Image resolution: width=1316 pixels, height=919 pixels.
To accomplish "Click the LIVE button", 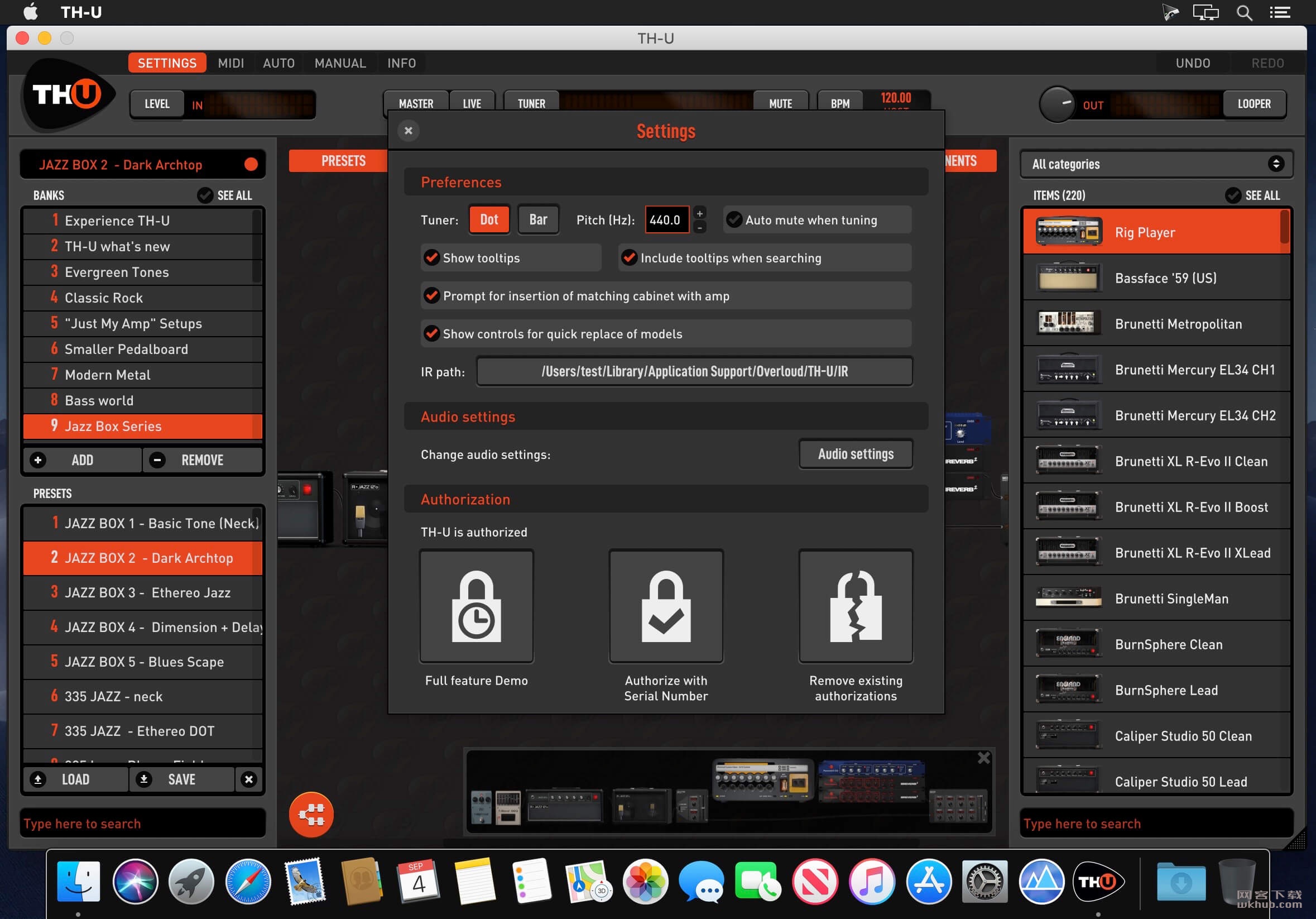I will [472, 104].
